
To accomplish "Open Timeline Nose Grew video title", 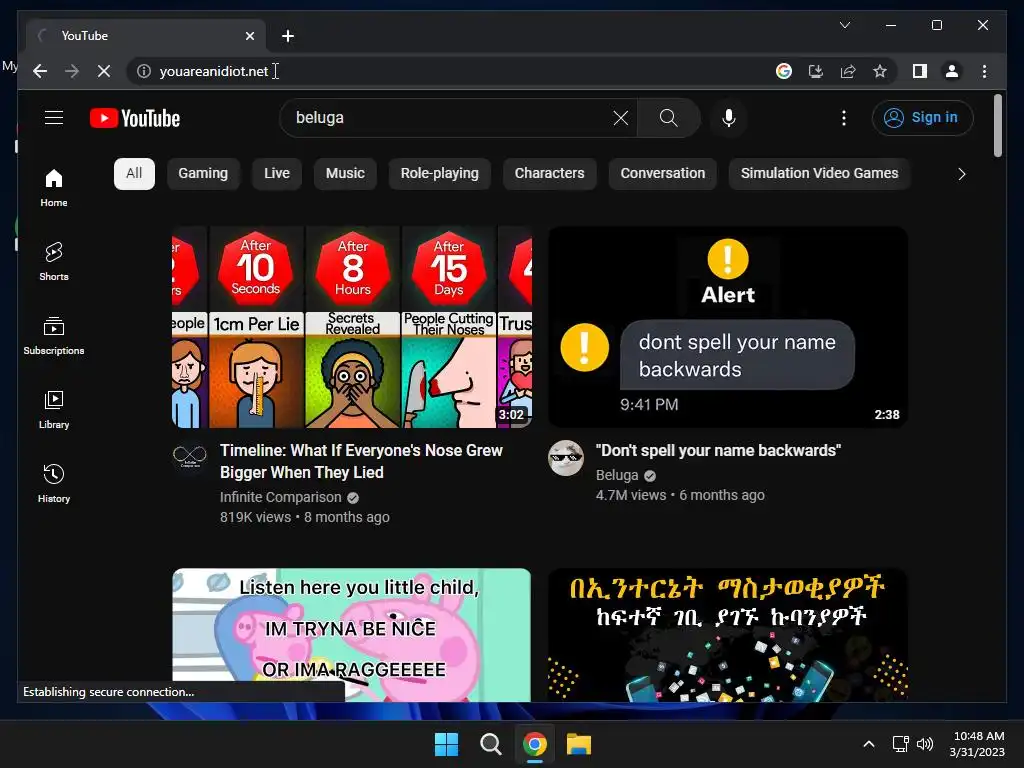I will [361, 461].
